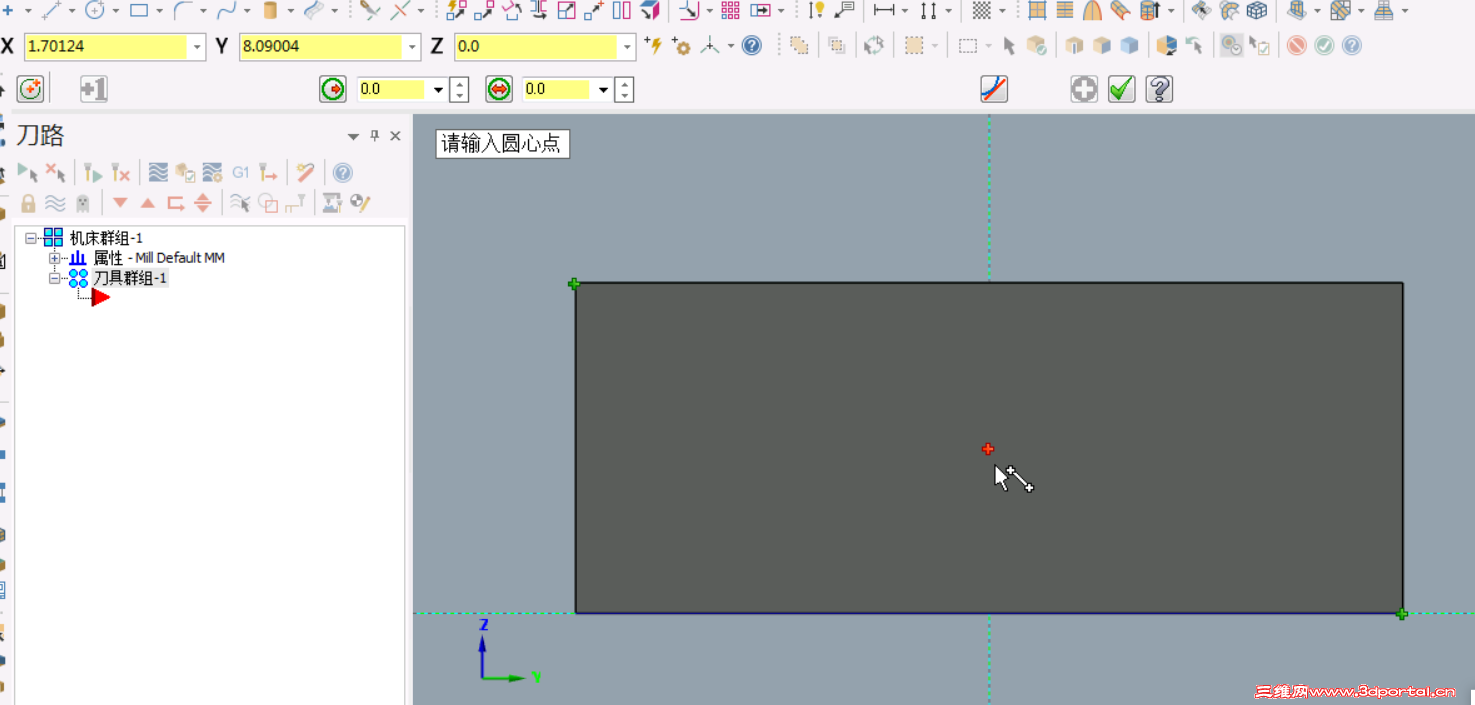Viewport: 1475px width, 705px height.
Task: Click the question mark help button
Action: point(1159,89)
